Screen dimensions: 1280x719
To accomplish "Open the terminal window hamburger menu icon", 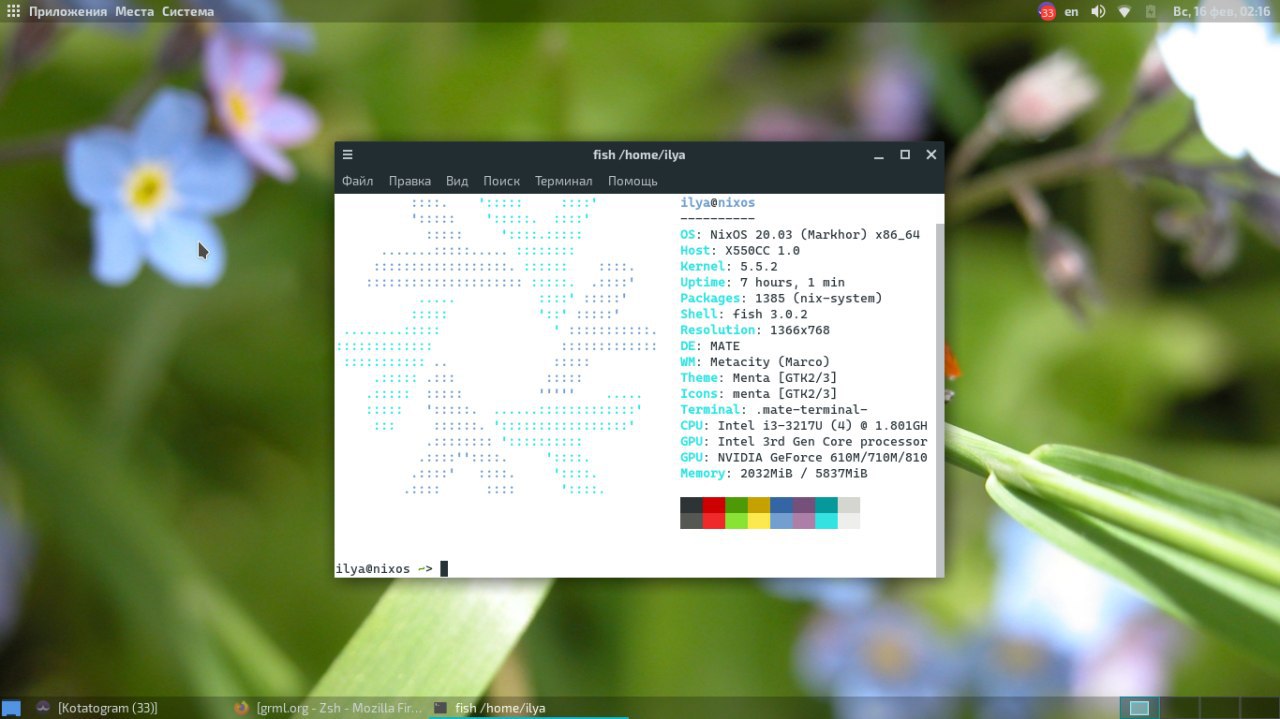I will tap(347, 155).
